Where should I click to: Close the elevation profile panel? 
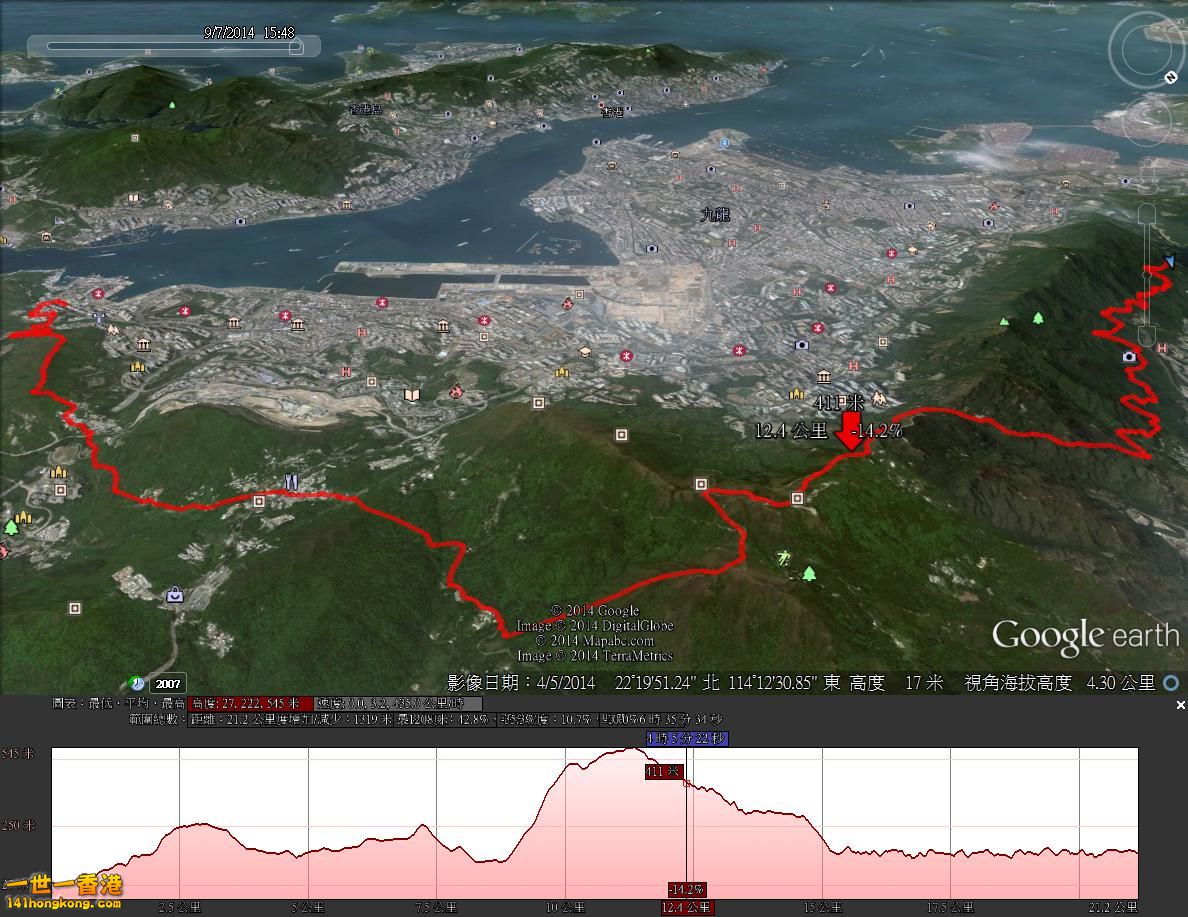pyautogui.click(x=1180, y=705)
